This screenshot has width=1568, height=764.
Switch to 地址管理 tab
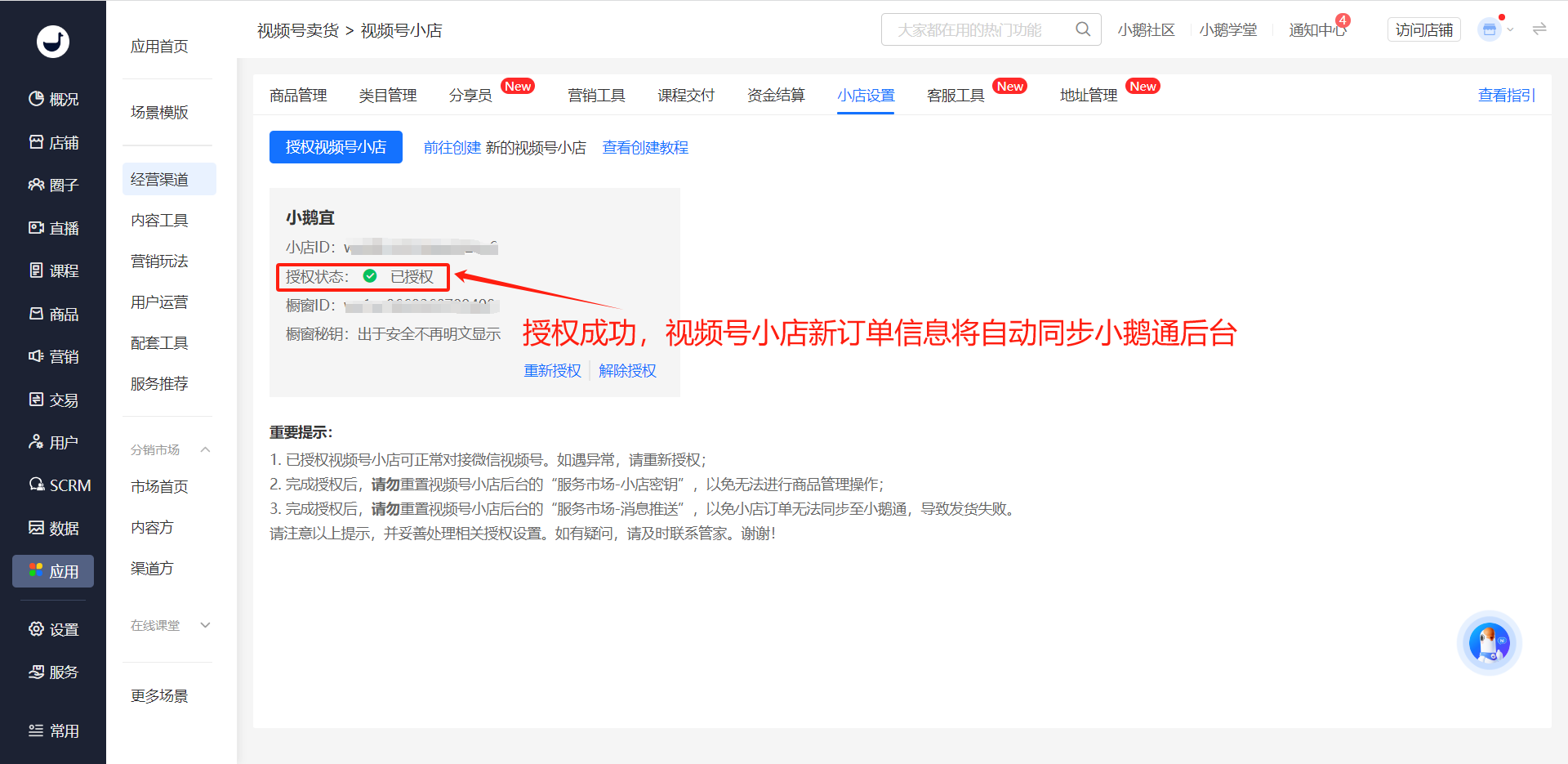[x=1089, y=96]
